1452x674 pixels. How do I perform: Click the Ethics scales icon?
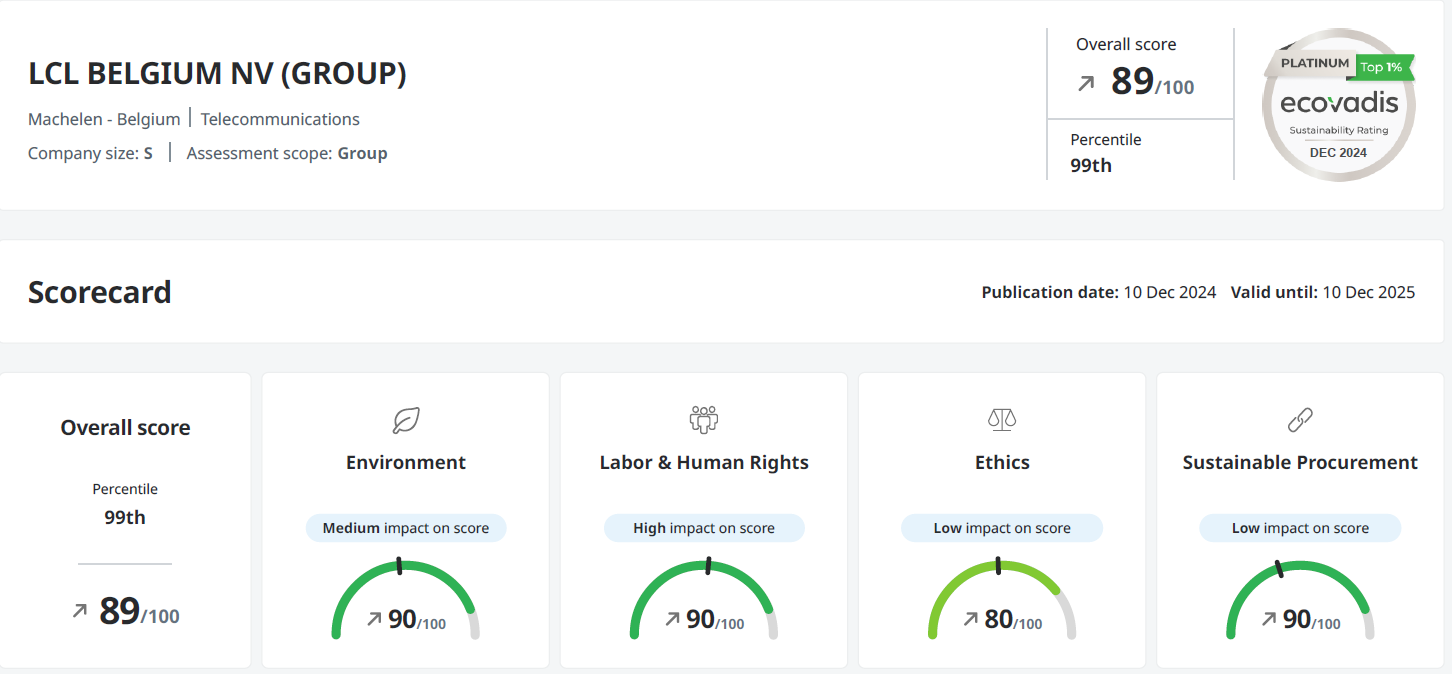click(x=1002, y=419)
